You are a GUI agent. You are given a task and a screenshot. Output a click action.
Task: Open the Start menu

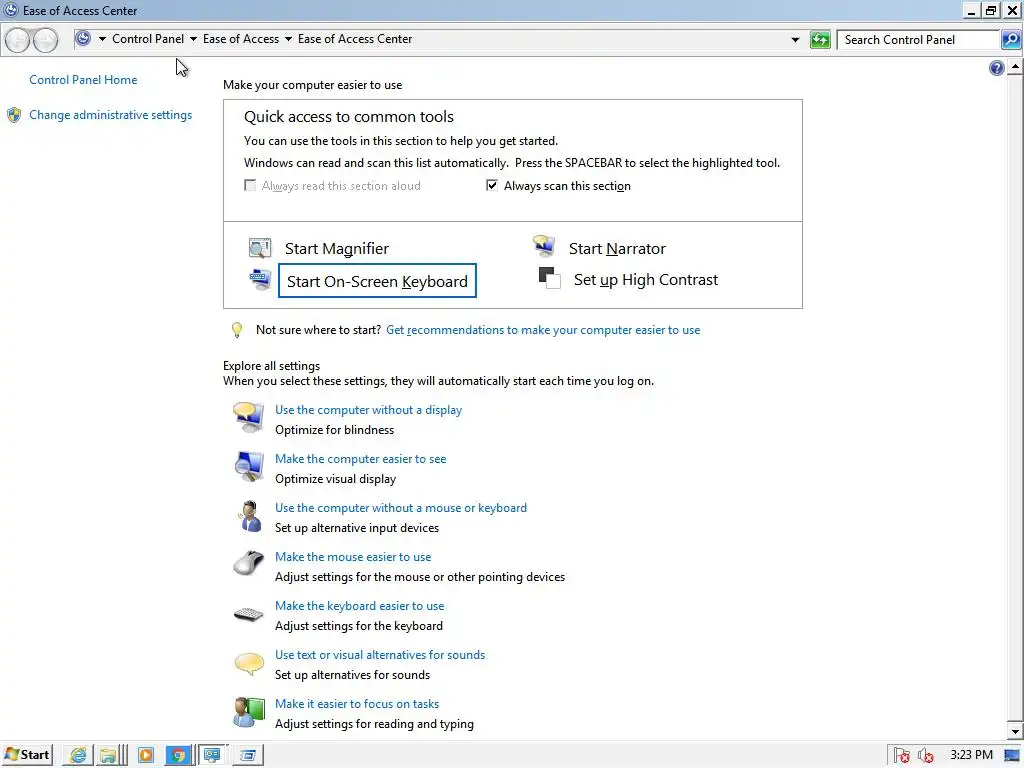click(x=27, y=756)
